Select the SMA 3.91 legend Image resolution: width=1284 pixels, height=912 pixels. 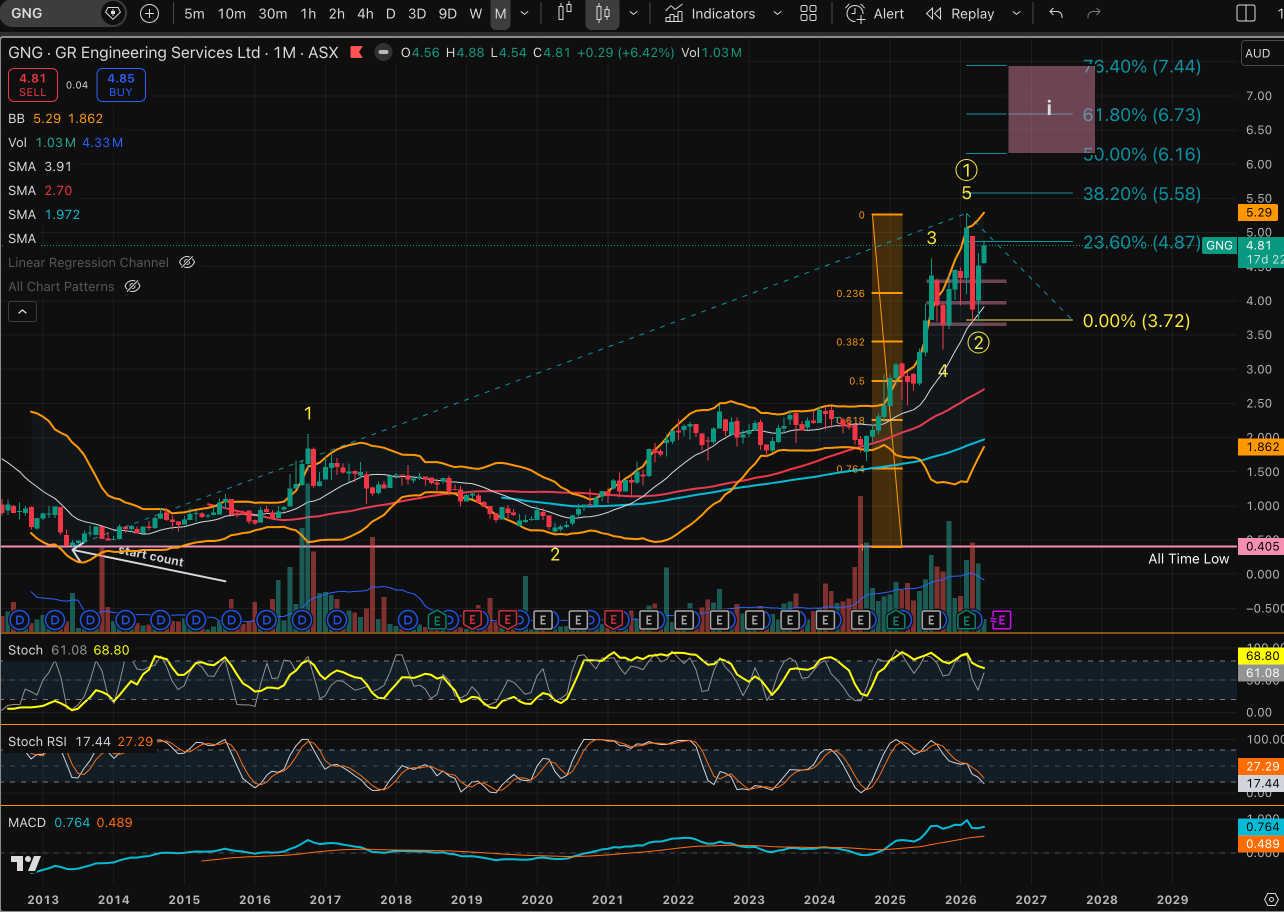tap(41, 166)
